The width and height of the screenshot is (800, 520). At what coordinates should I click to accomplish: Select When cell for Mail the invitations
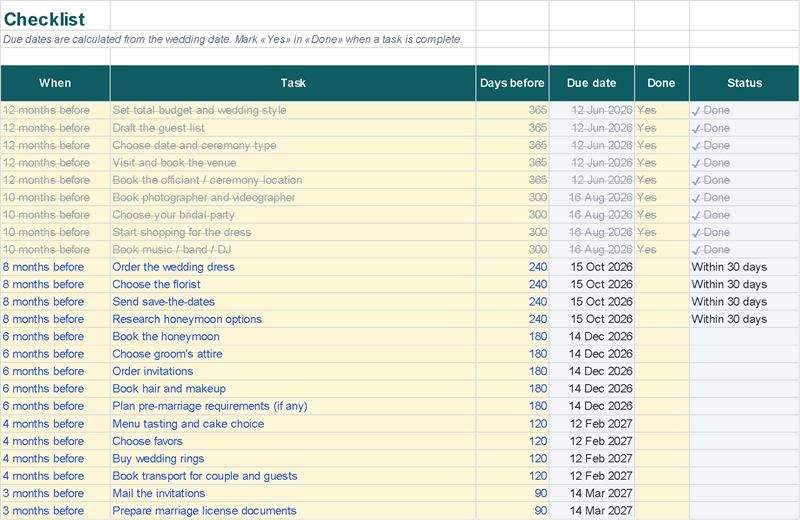pyautogui.click(x=55, y=493)
